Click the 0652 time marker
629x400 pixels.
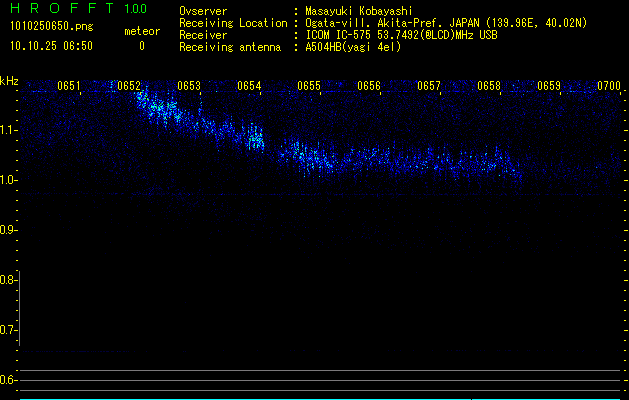129,86
